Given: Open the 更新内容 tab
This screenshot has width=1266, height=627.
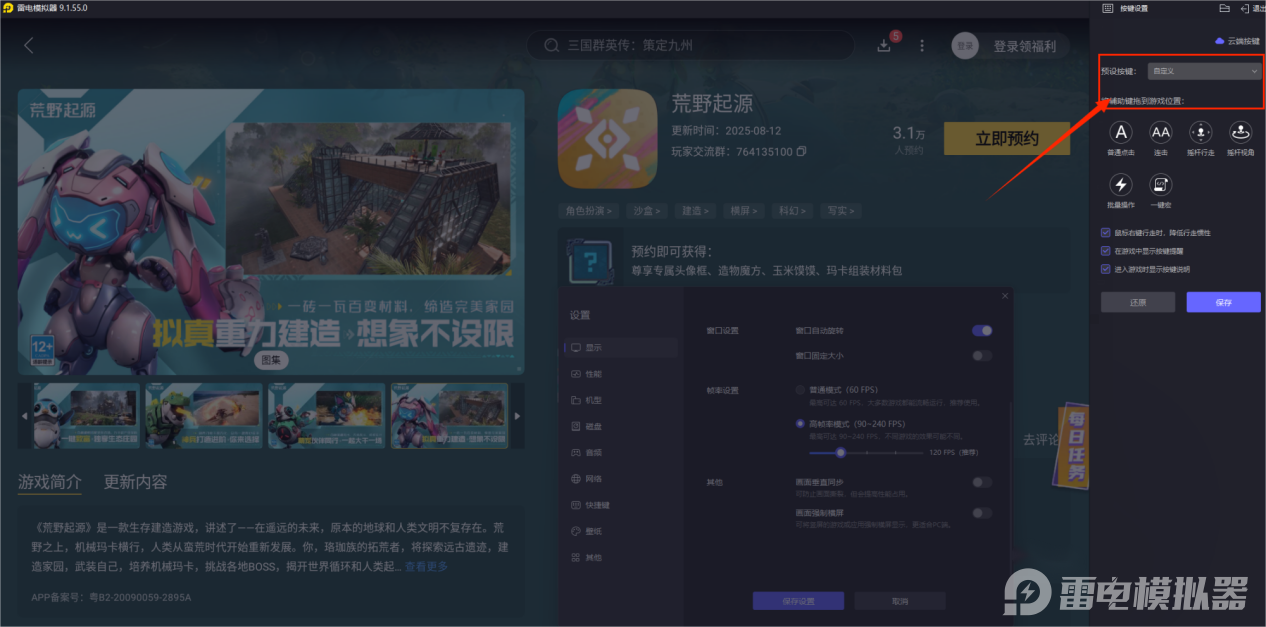Looking at the screenshot, I should coord(135,482).
